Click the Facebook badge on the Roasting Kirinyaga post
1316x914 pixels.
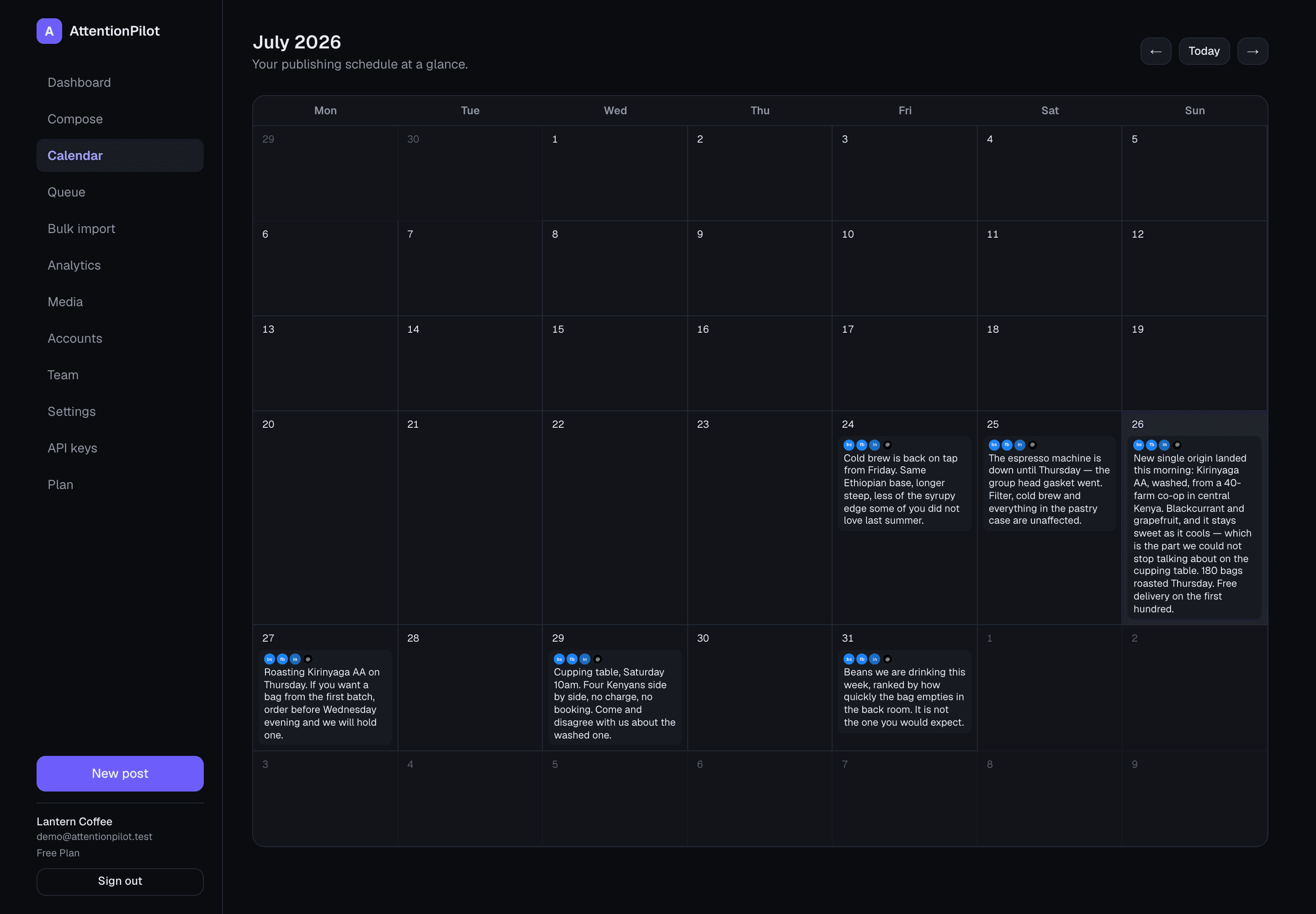tap(282, 659)
